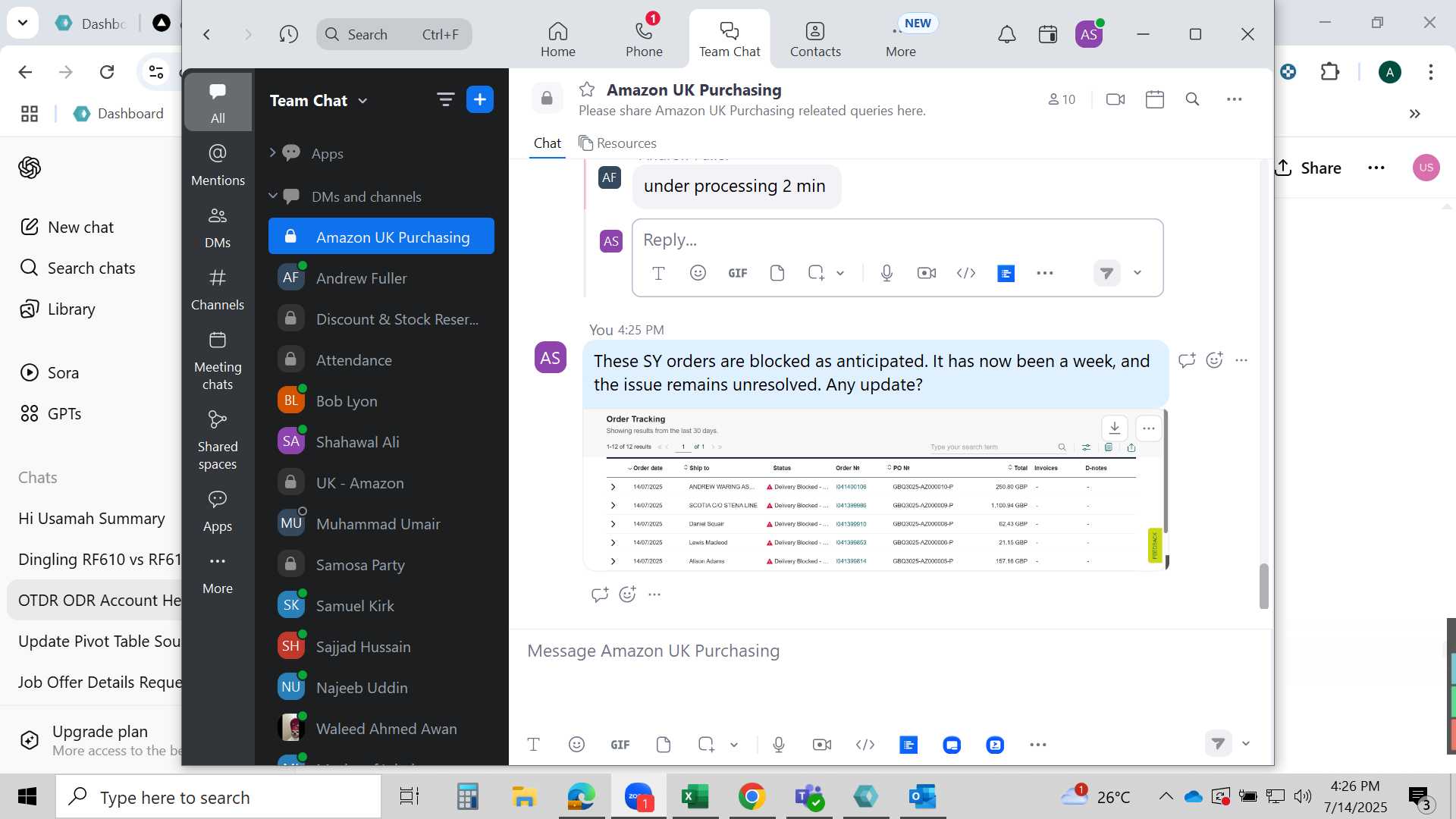The height and width of the screenshot is (819, 1456).
Task: Open the Phone tab with notification
Action: coord(644,39)
